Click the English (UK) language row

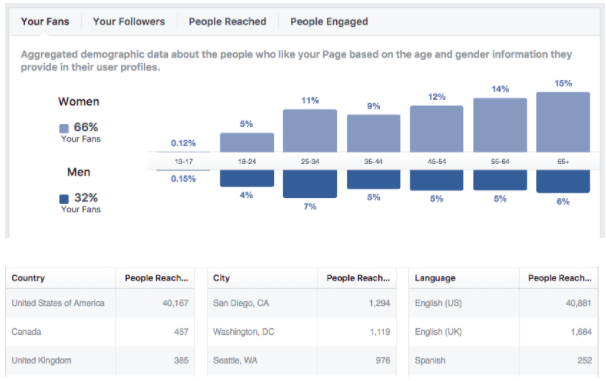pos(504,332)
